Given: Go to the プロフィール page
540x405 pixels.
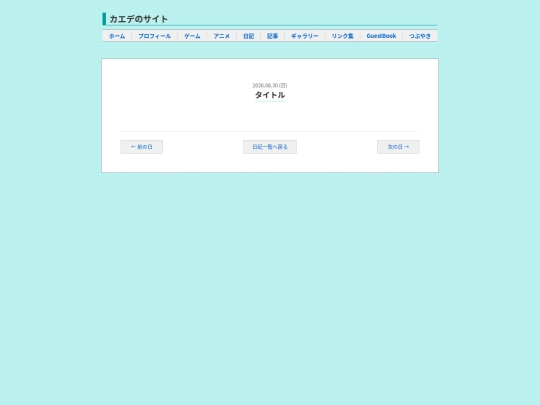Looking at the screenshot, I should point(155,36).
